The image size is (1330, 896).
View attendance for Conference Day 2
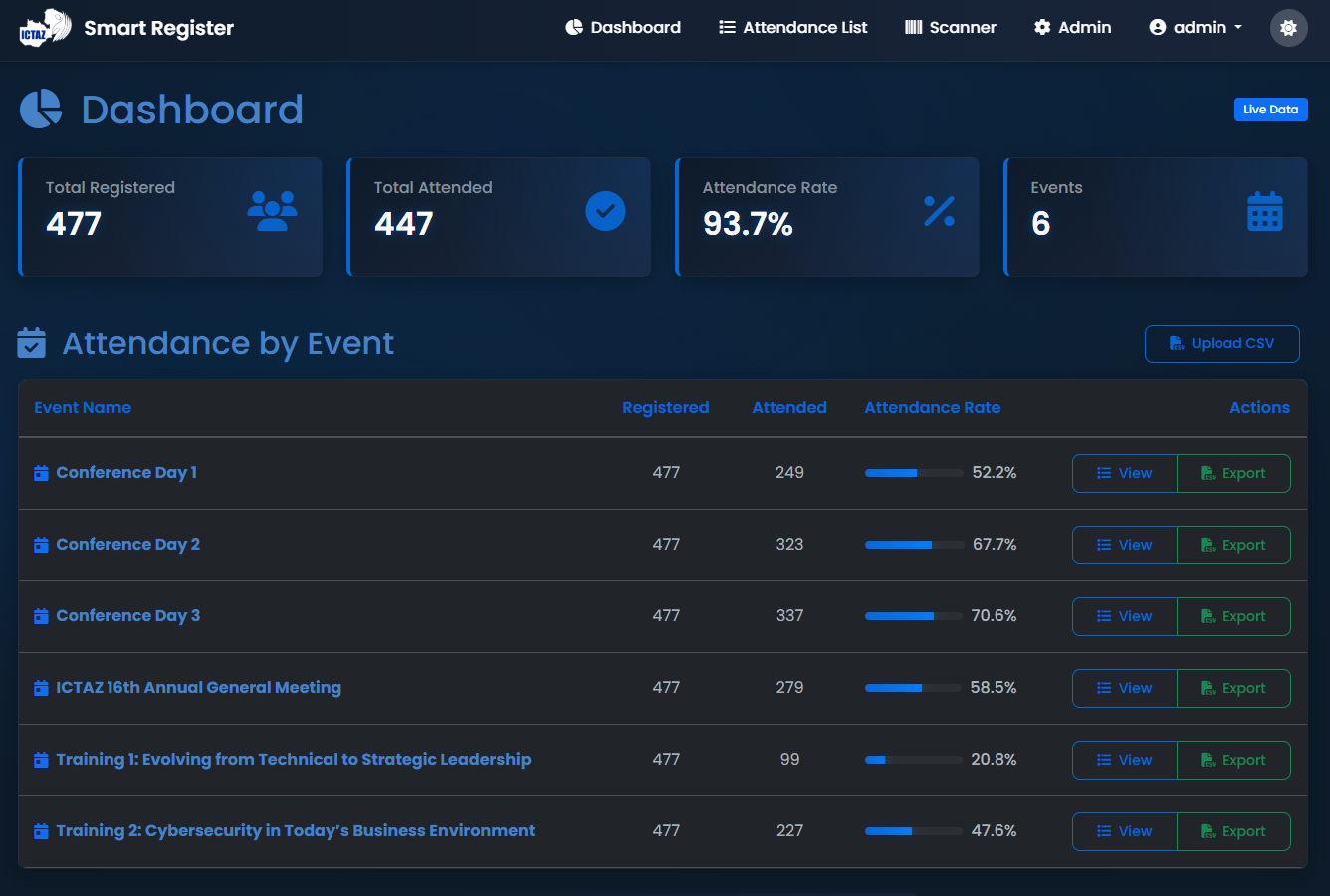point(1124,545)
